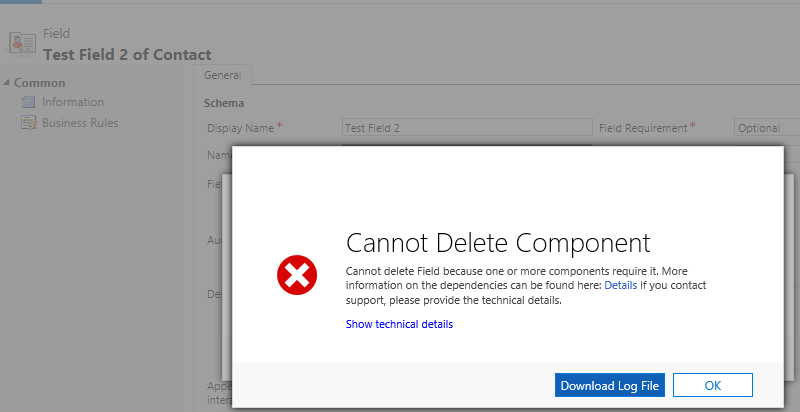Click the Field Requirement label
Image resolution: width=800 pixels, height=412 pixels.
point(642,128)
